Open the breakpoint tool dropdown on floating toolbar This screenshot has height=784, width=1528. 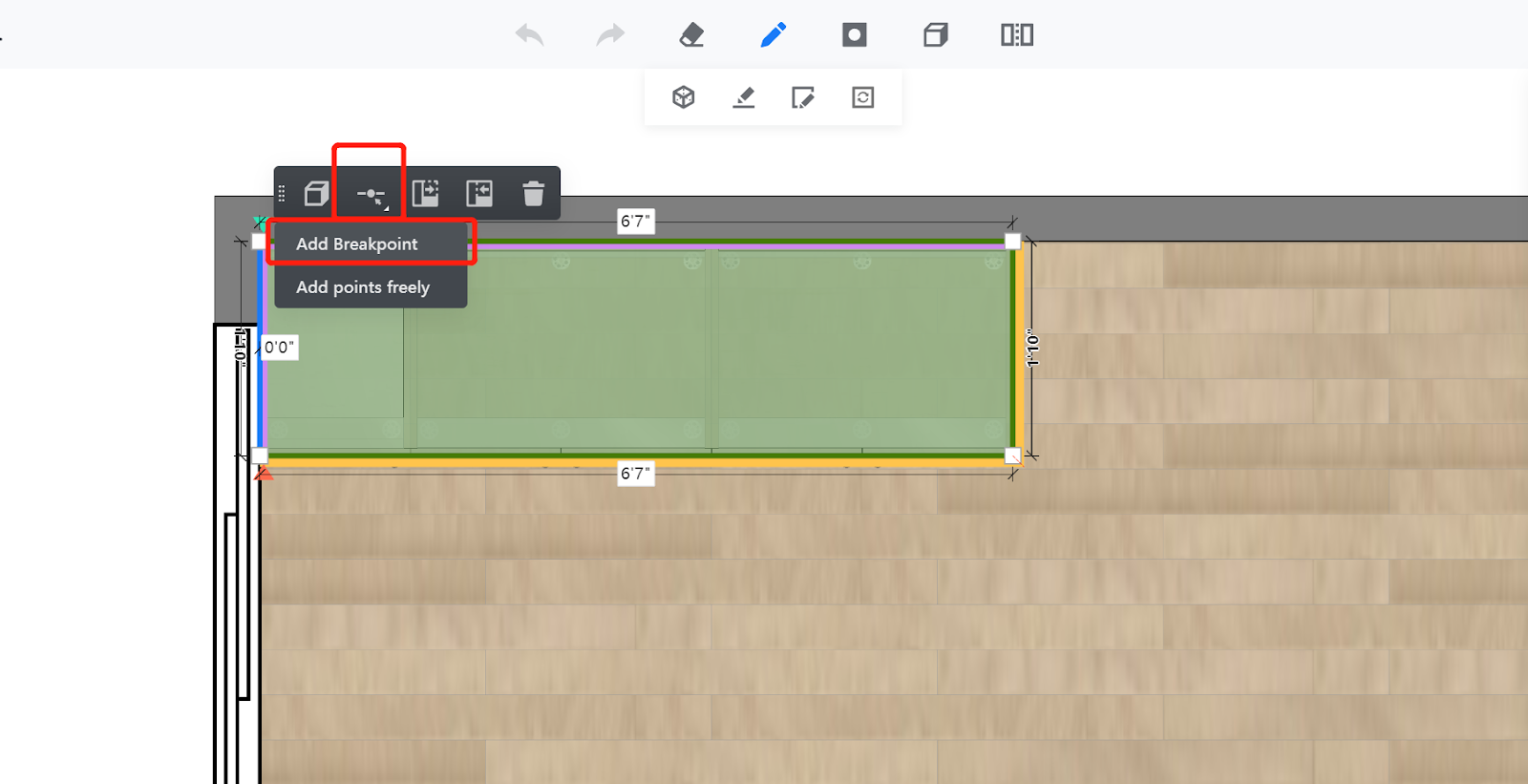371,196
